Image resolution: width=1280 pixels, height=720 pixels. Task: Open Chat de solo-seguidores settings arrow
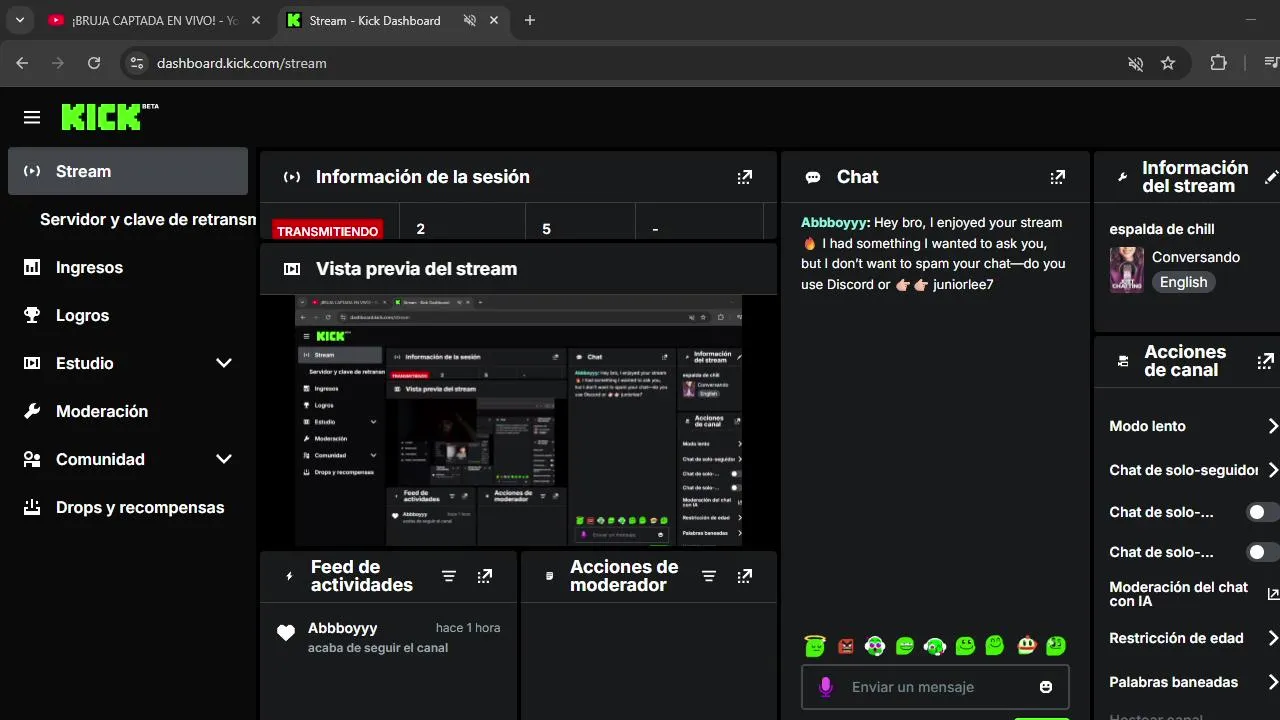tap(1272, 470)
